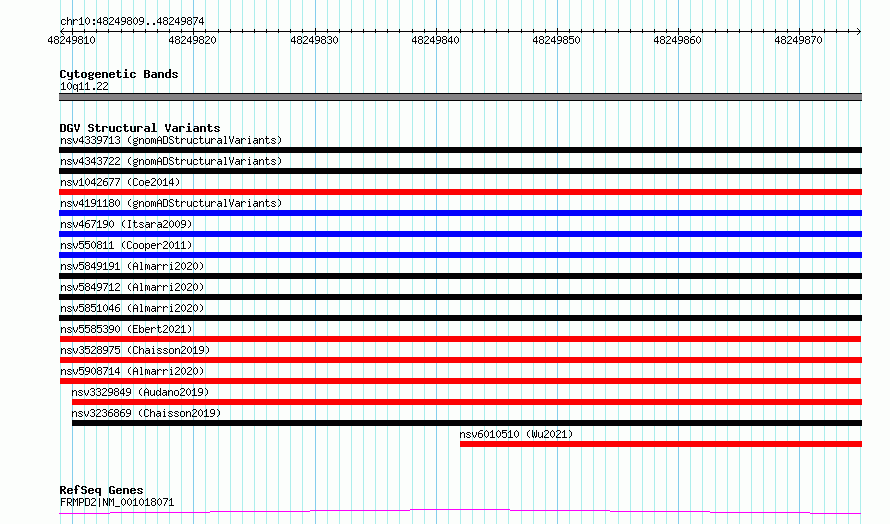The height and width of the screenshot is (524, 890).
Task: Click ruler position 48249850
Action: [556, 40]
